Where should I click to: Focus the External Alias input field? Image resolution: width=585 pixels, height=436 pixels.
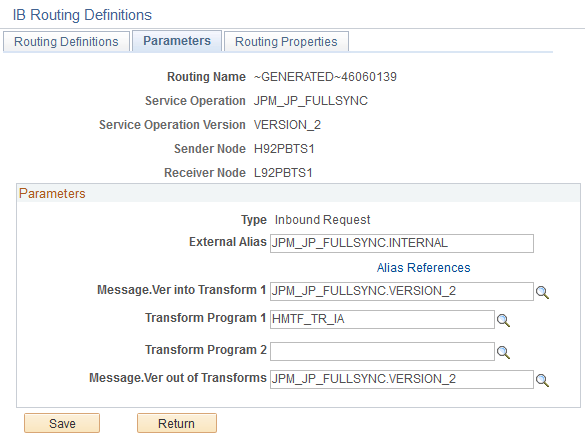402,243
